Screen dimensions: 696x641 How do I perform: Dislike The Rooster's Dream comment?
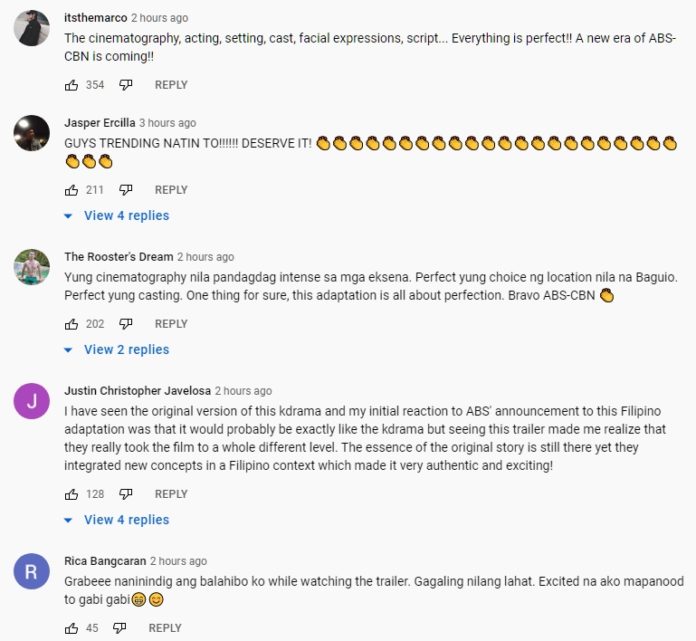[x=126, y=324]
